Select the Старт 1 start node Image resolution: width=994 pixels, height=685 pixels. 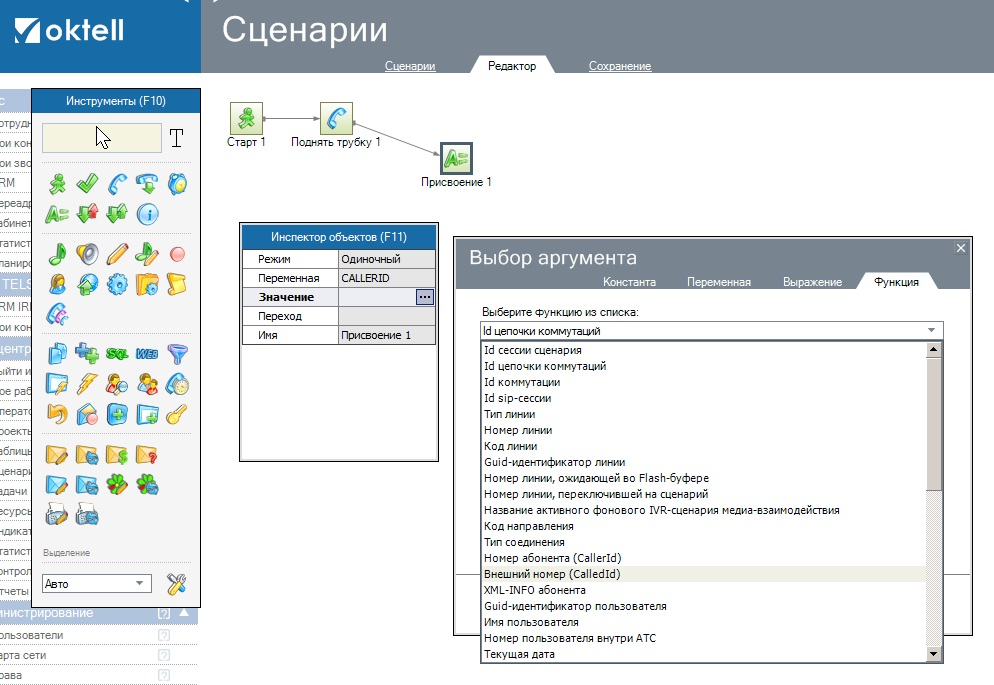[x=246, y=118]
